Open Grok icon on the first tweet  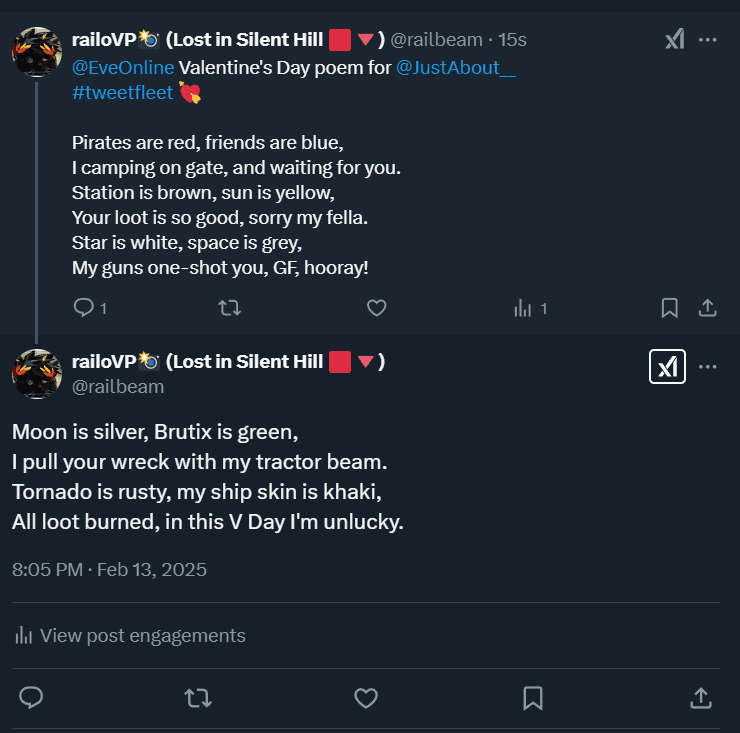pos(675,40)
